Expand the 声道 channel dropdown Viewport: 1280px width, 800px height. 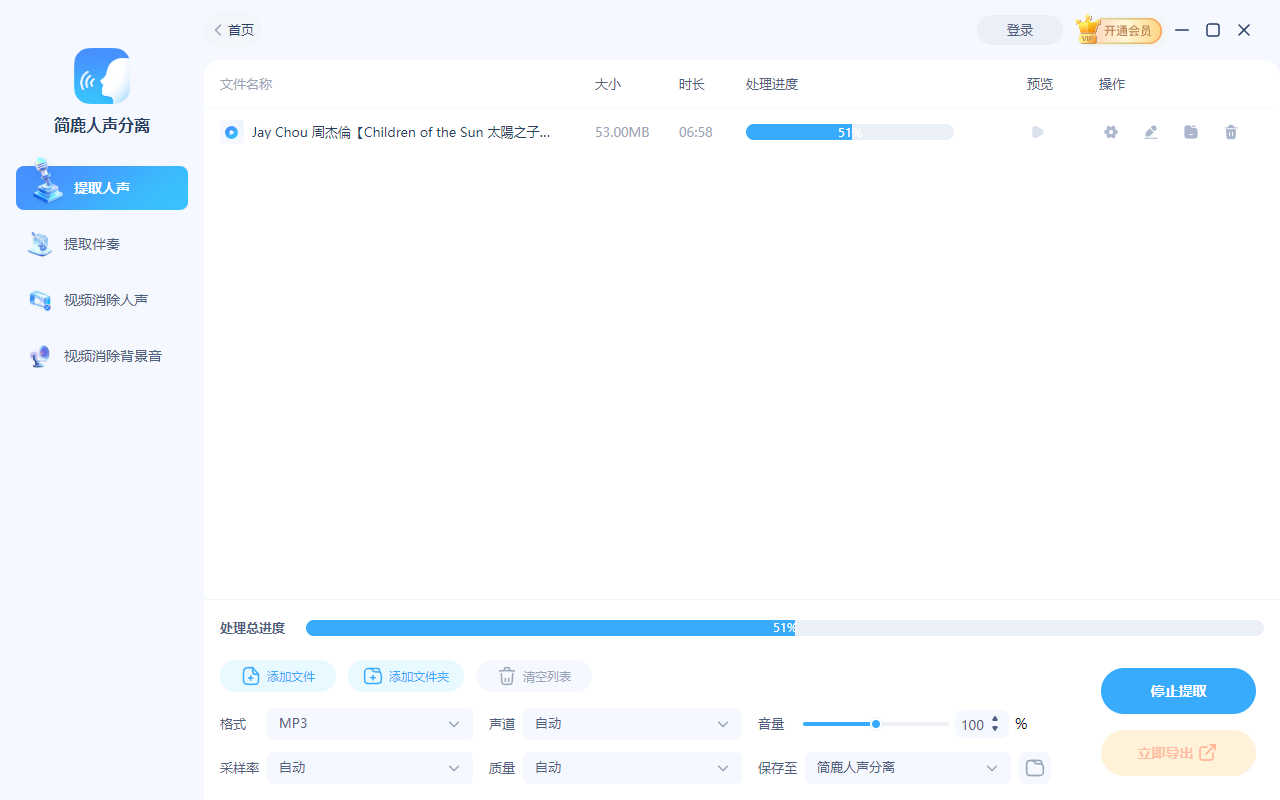(631, 723)
